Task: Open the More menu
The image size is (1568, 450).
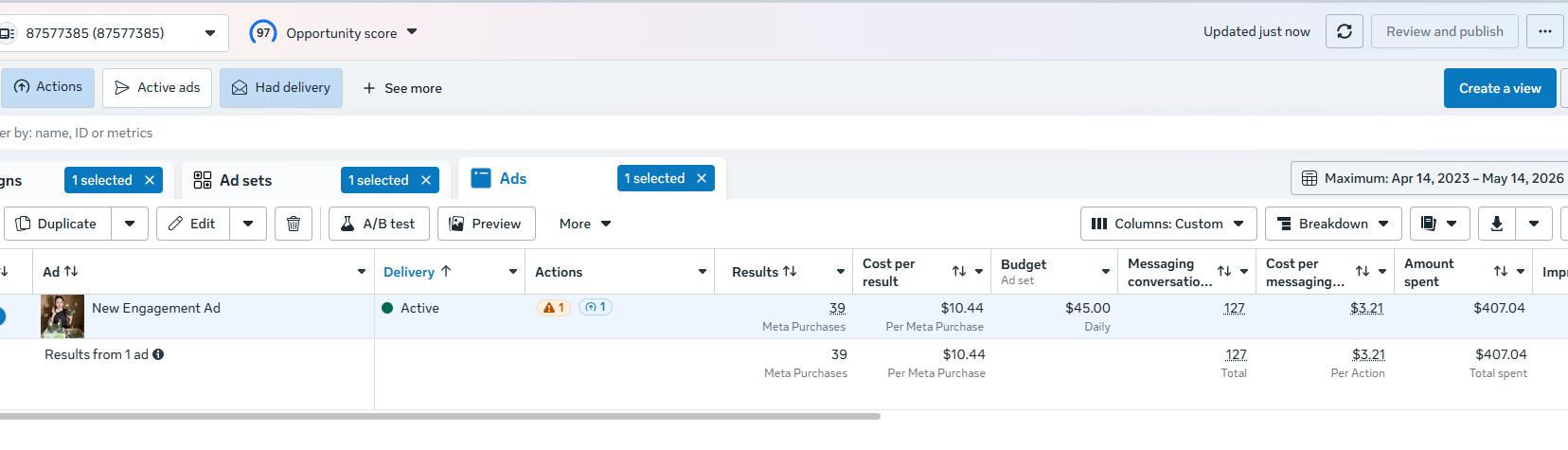Action: [585, 224]
